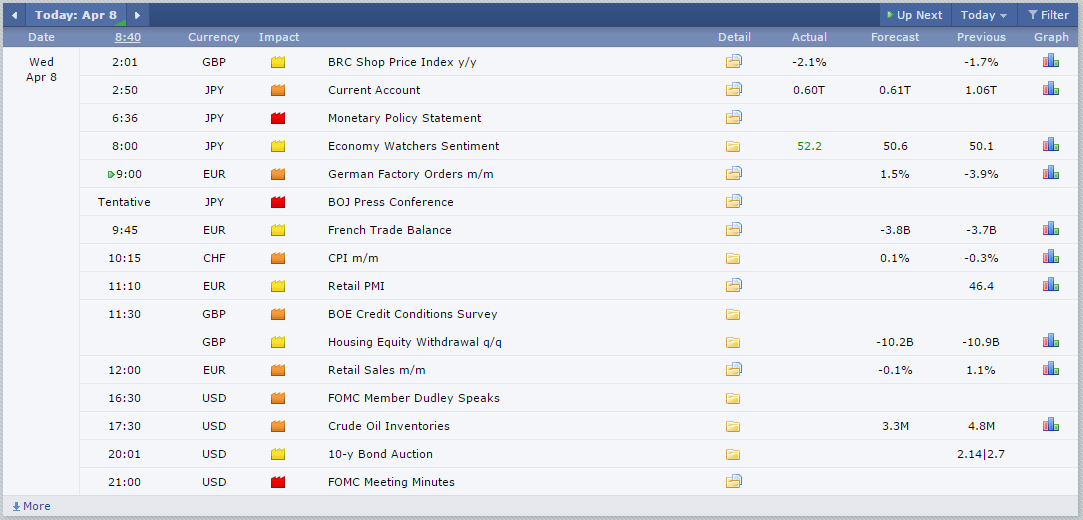
Task: Select the BOJ Press Conference event
Action: pos(391,202)
